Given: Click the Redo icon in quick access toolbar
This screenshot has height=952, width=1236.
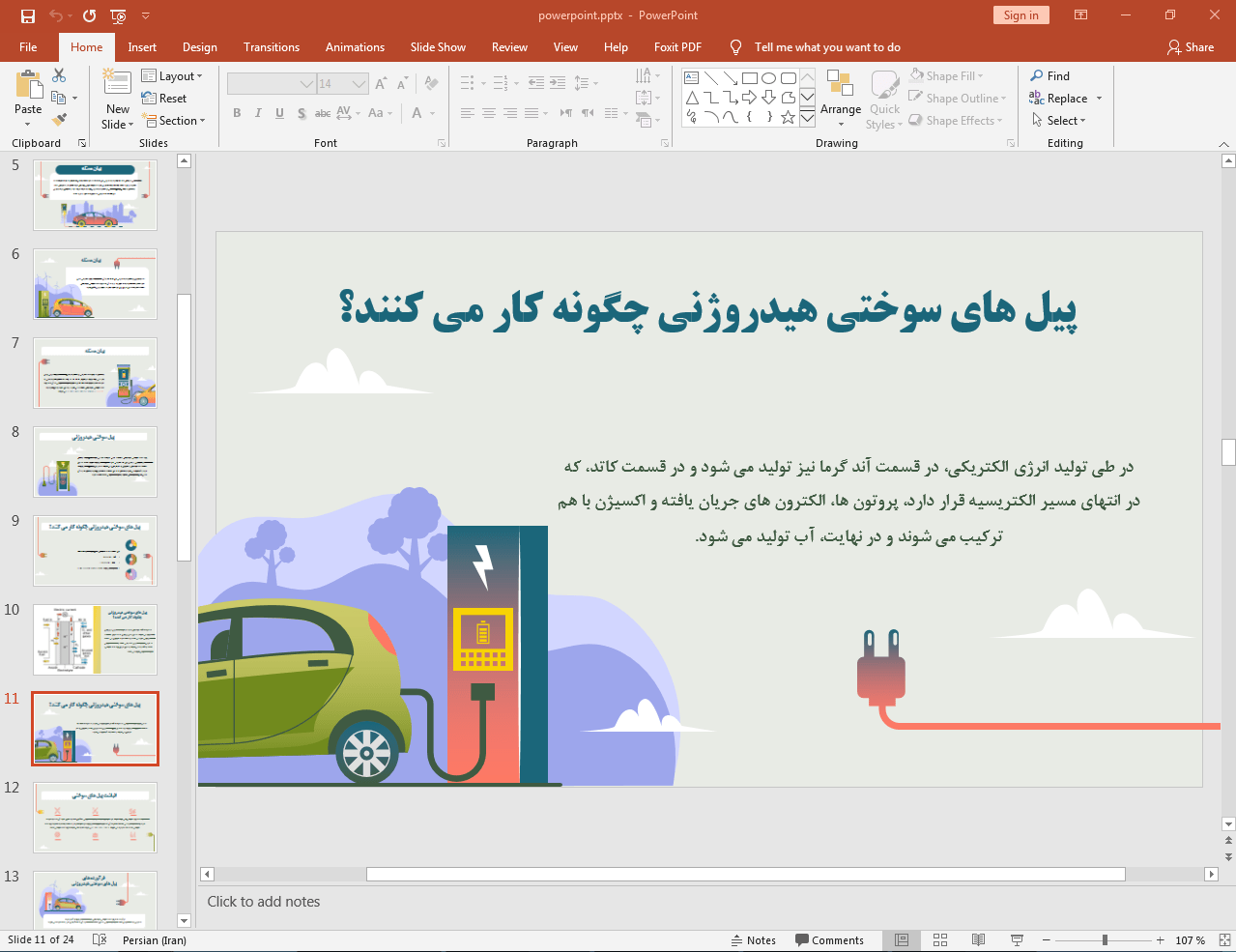Looking at the screenshot, I should pos(90,15).
